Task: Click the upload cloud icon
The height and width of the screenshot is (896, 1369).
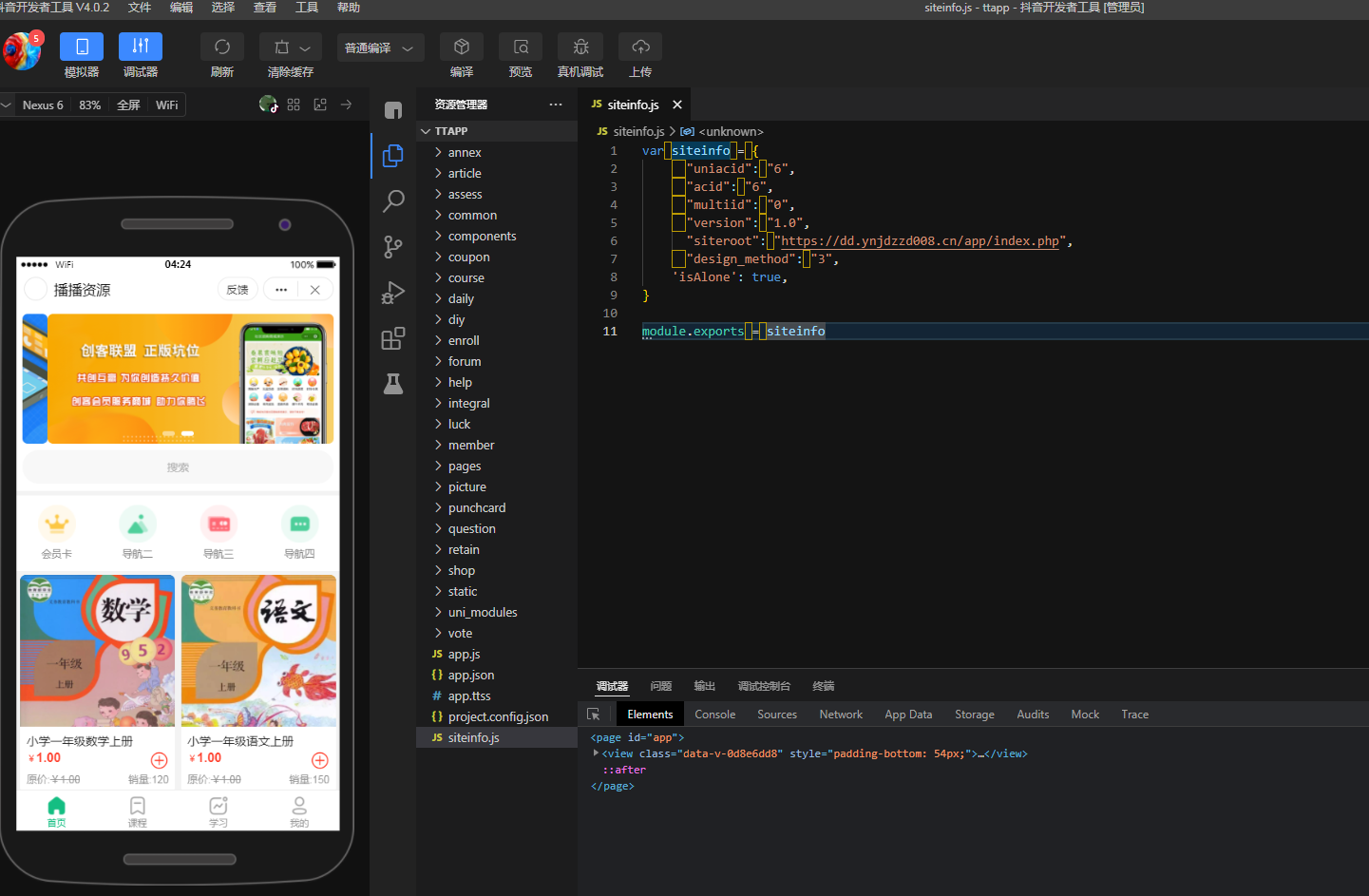Action: 640,47
